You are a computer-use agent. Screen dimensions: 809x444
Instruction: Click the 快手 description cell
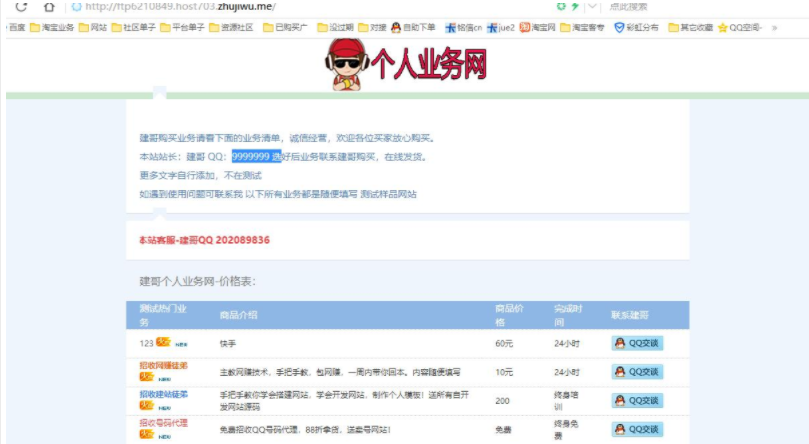point(228,343)
